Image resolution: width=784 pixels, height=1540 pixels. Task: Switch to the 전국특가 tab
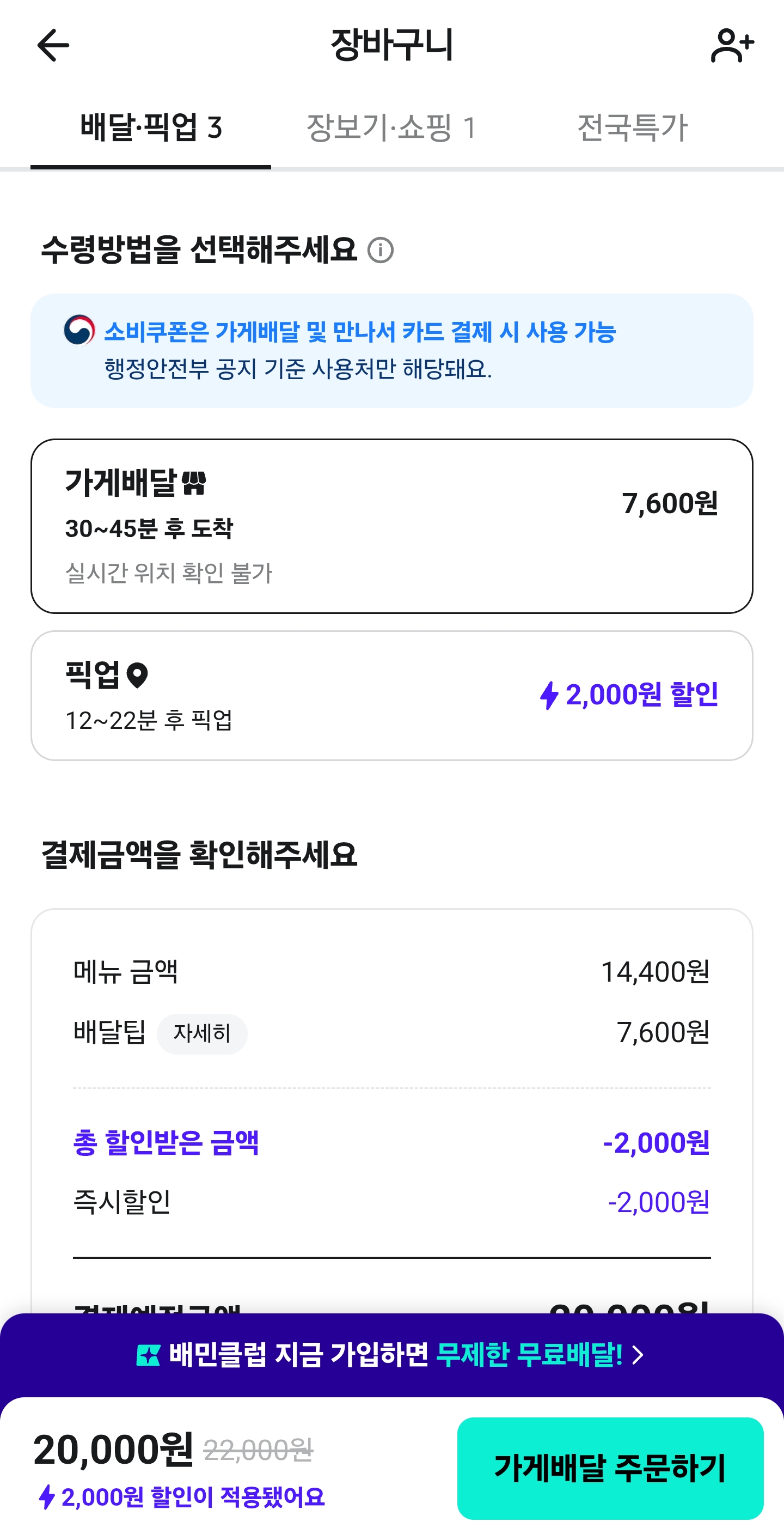632,127
